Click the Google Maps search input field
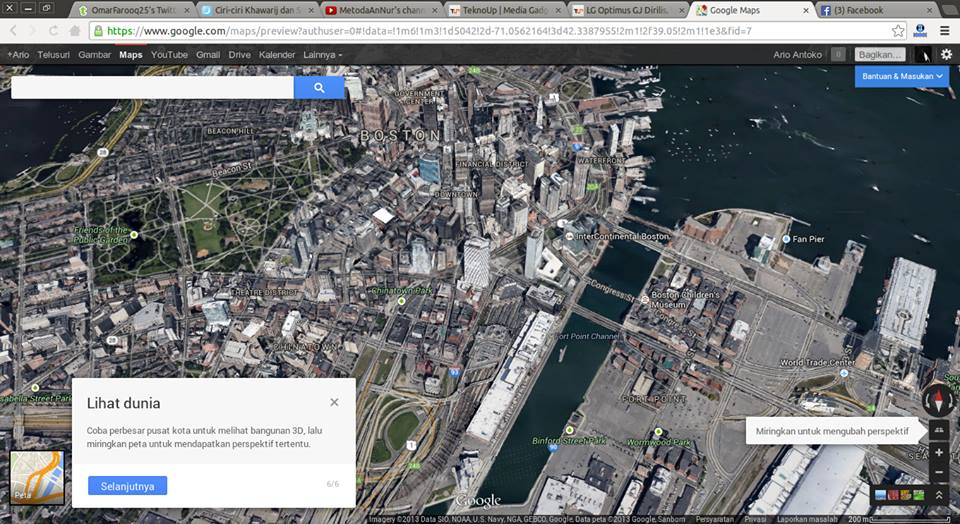 click(x=152, y=88)
